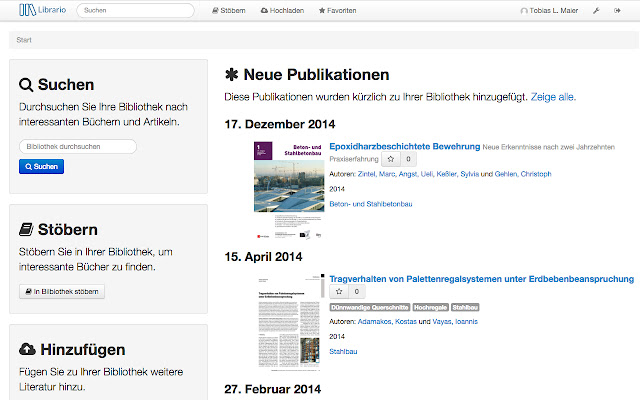The width and height of the screenshot is (640, 400).
Task: Select the Hochregale tag
Action: coord(431,307)
